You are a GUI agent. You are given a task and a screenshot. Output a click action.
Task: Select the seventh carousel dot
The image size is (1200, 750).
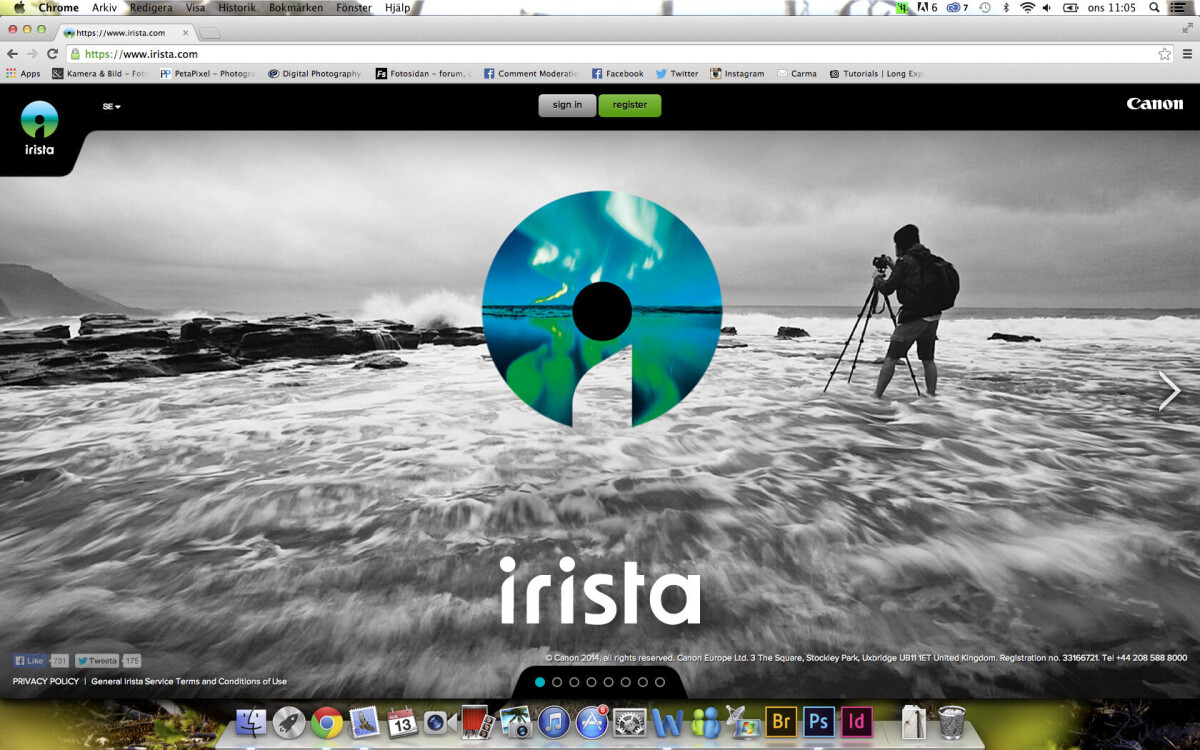pos(642,682)
